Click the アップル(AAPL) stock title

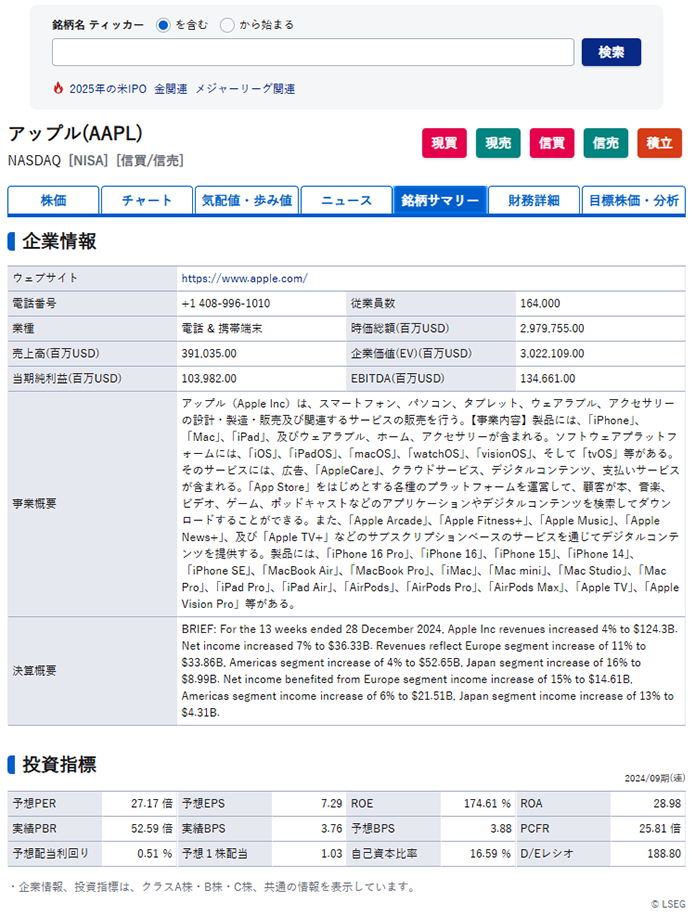(x=75, y=133)
